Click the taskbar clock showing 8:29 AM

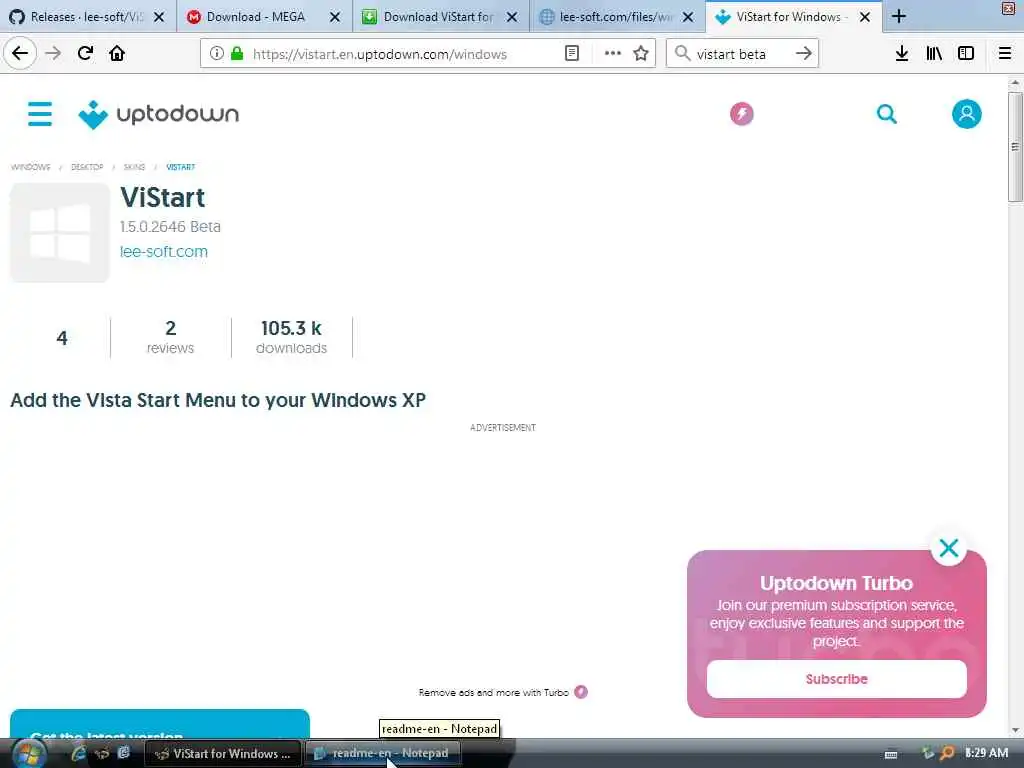point(986,753)
